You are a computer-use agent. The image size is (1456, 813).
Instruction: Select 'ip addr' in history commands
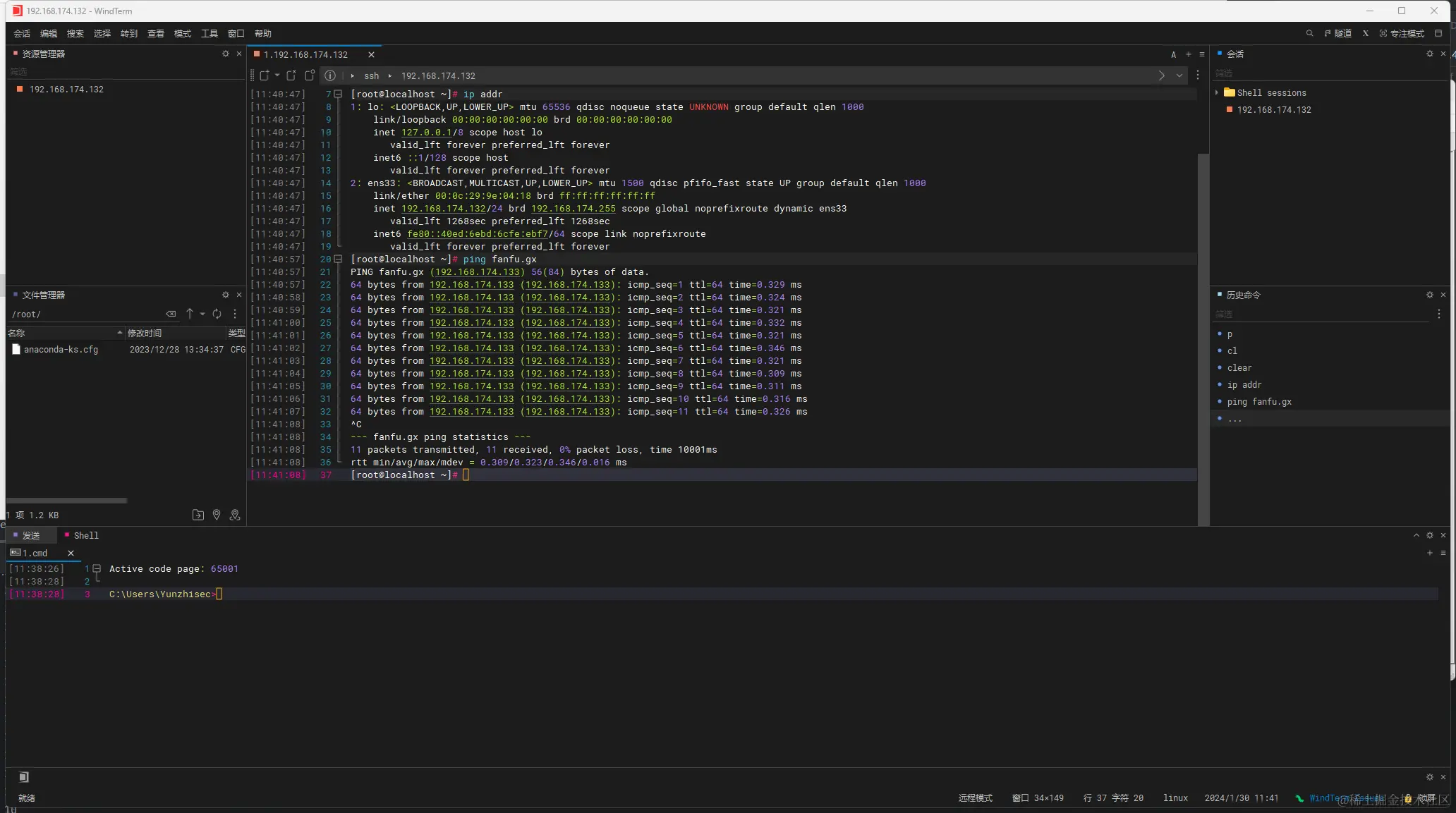(x=1244, y=385)
